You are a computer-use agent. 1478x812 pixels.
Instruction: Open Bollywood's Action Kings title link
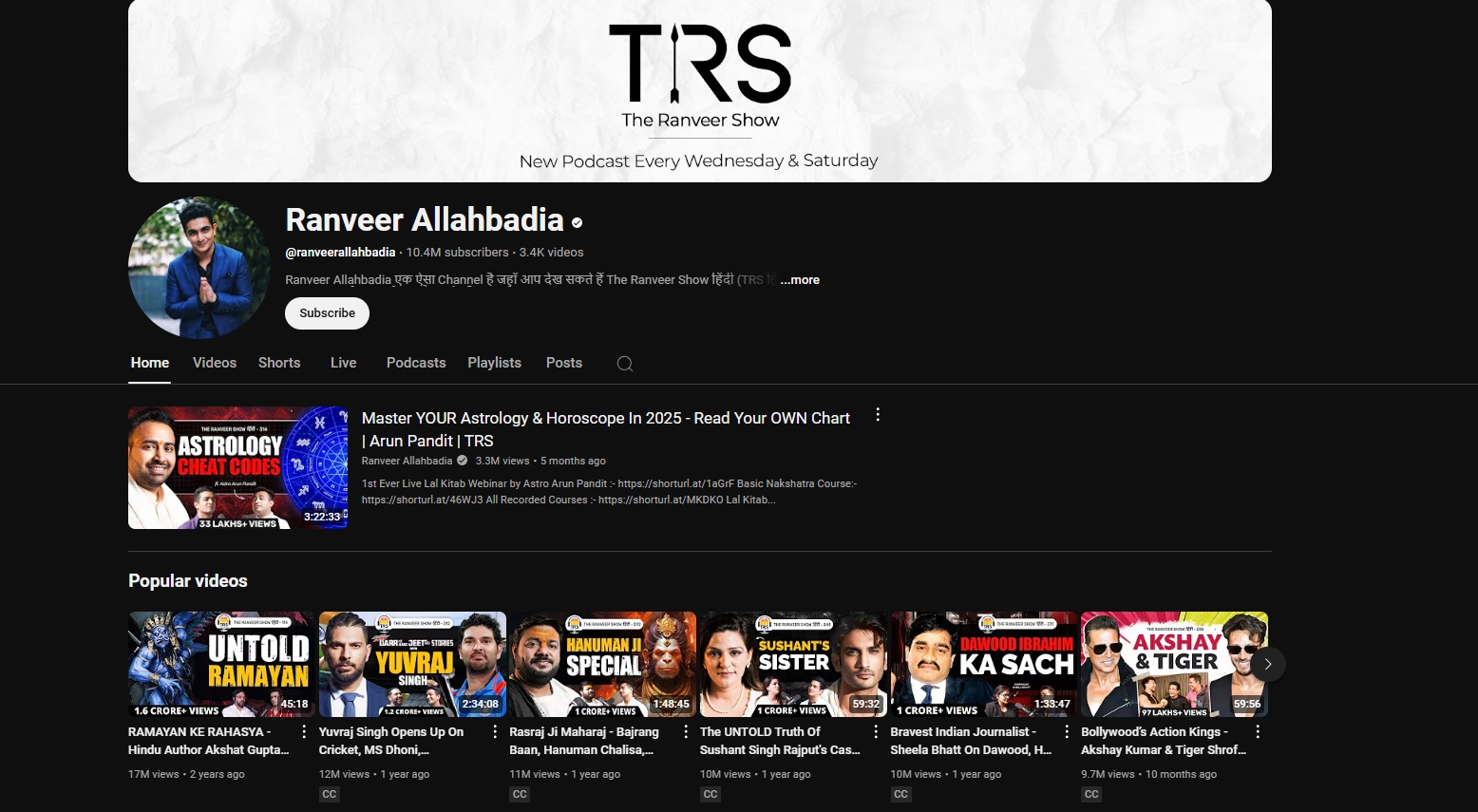point(1164,741)
